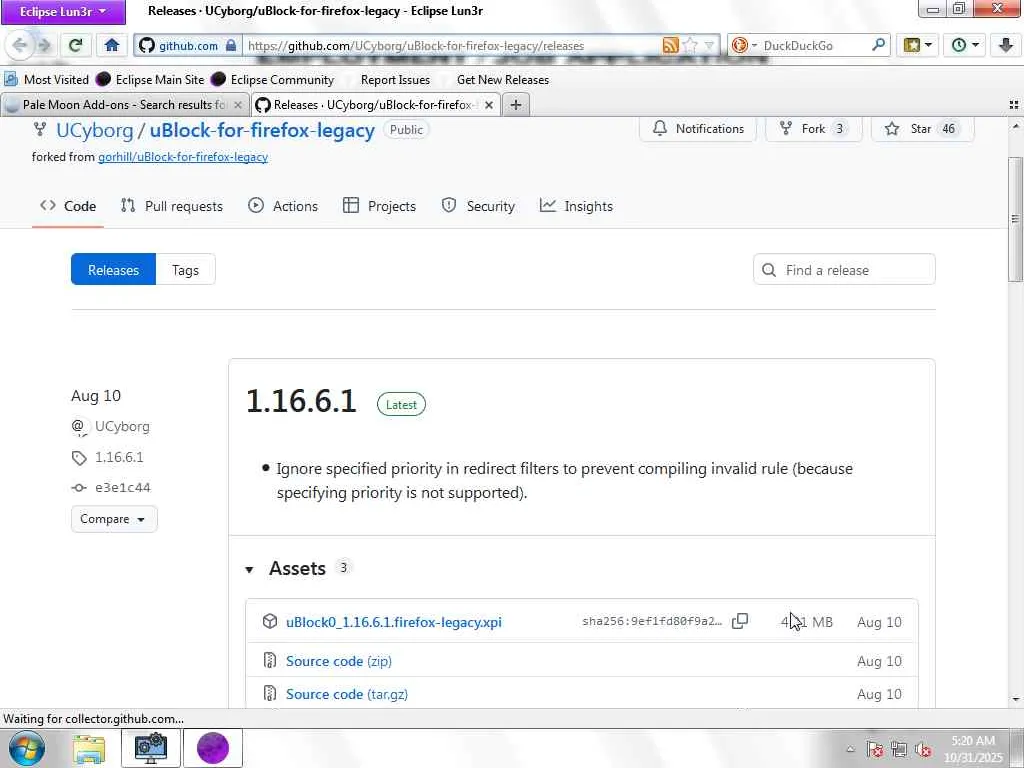Viewport: 1024px width, 768px height.
Task: Click the Notifications bell button
Action: pos(698,129)
